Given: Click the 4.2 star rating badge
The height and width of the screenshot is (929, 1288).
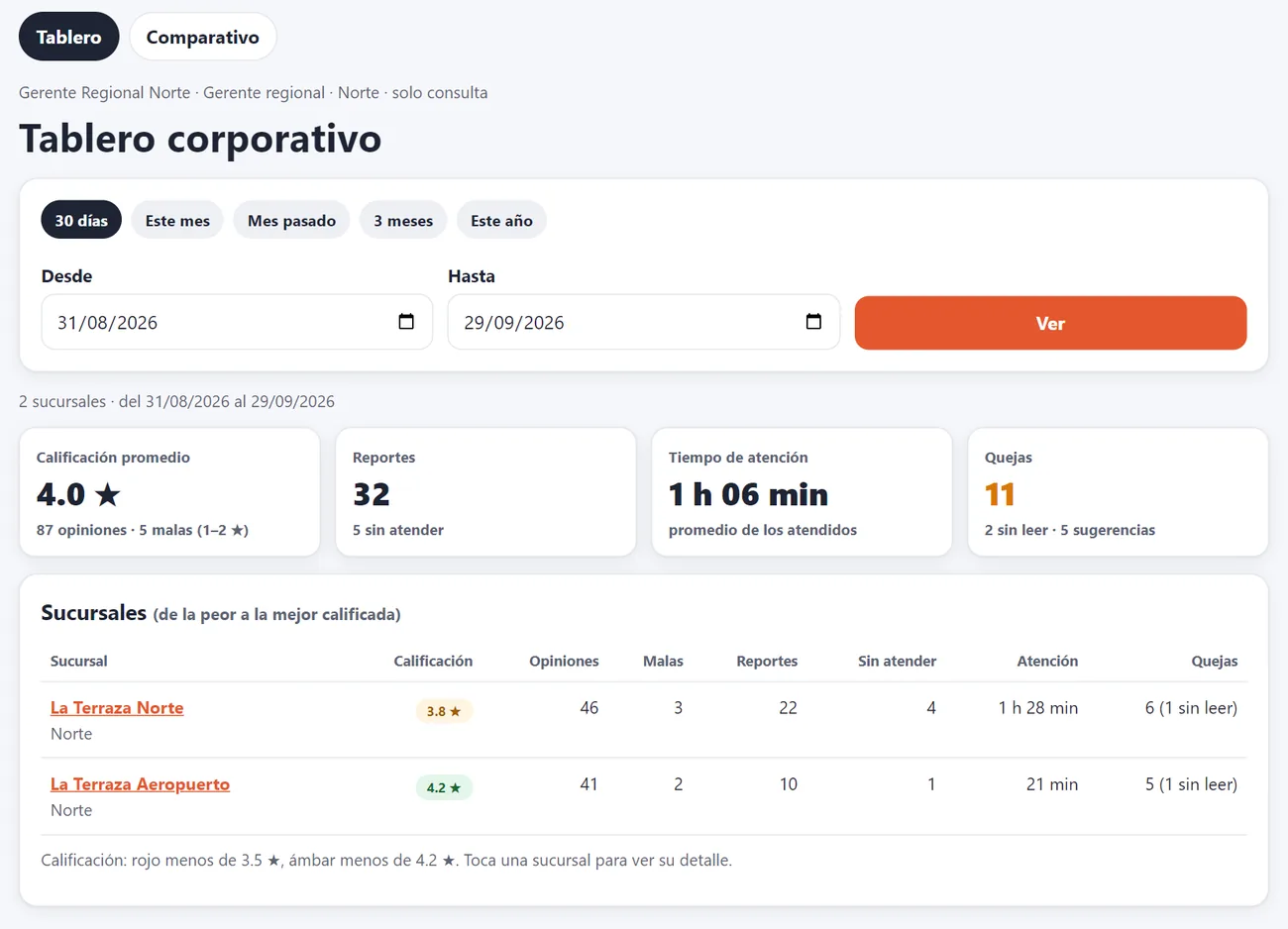Looking at the screenshot, I should (x=444, y=787).
